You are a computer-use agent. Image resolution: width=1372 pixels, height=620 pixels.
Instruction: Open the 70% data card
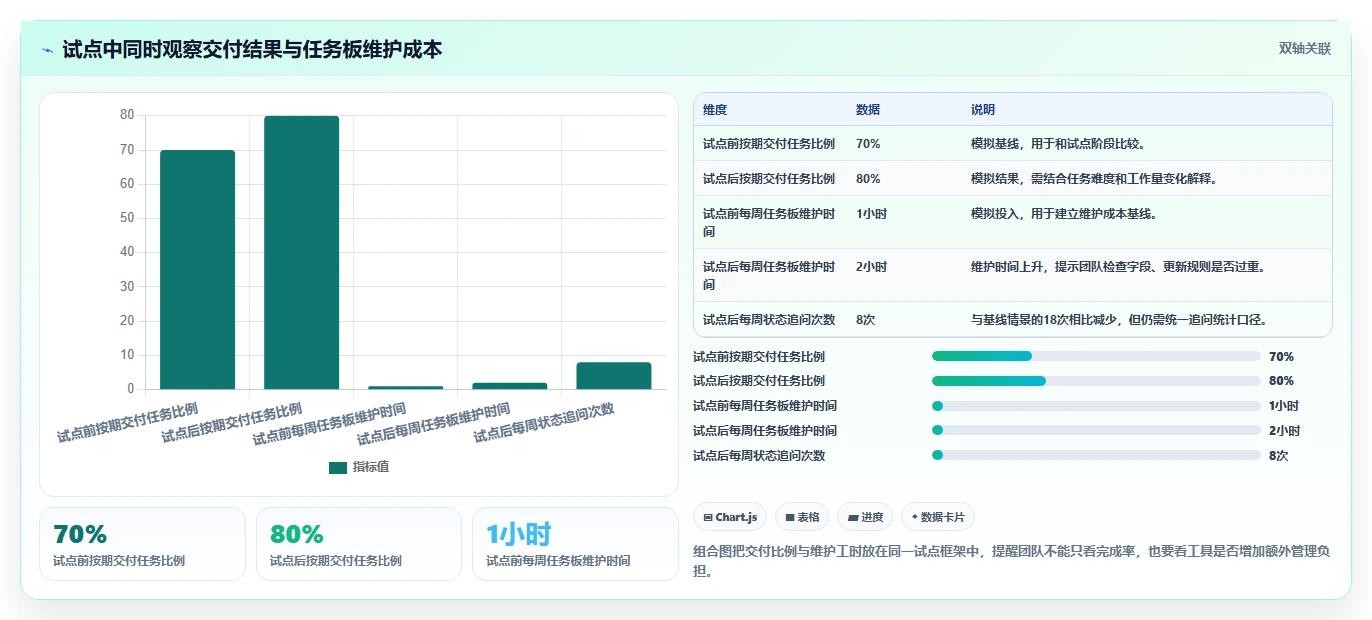[142, 544]
